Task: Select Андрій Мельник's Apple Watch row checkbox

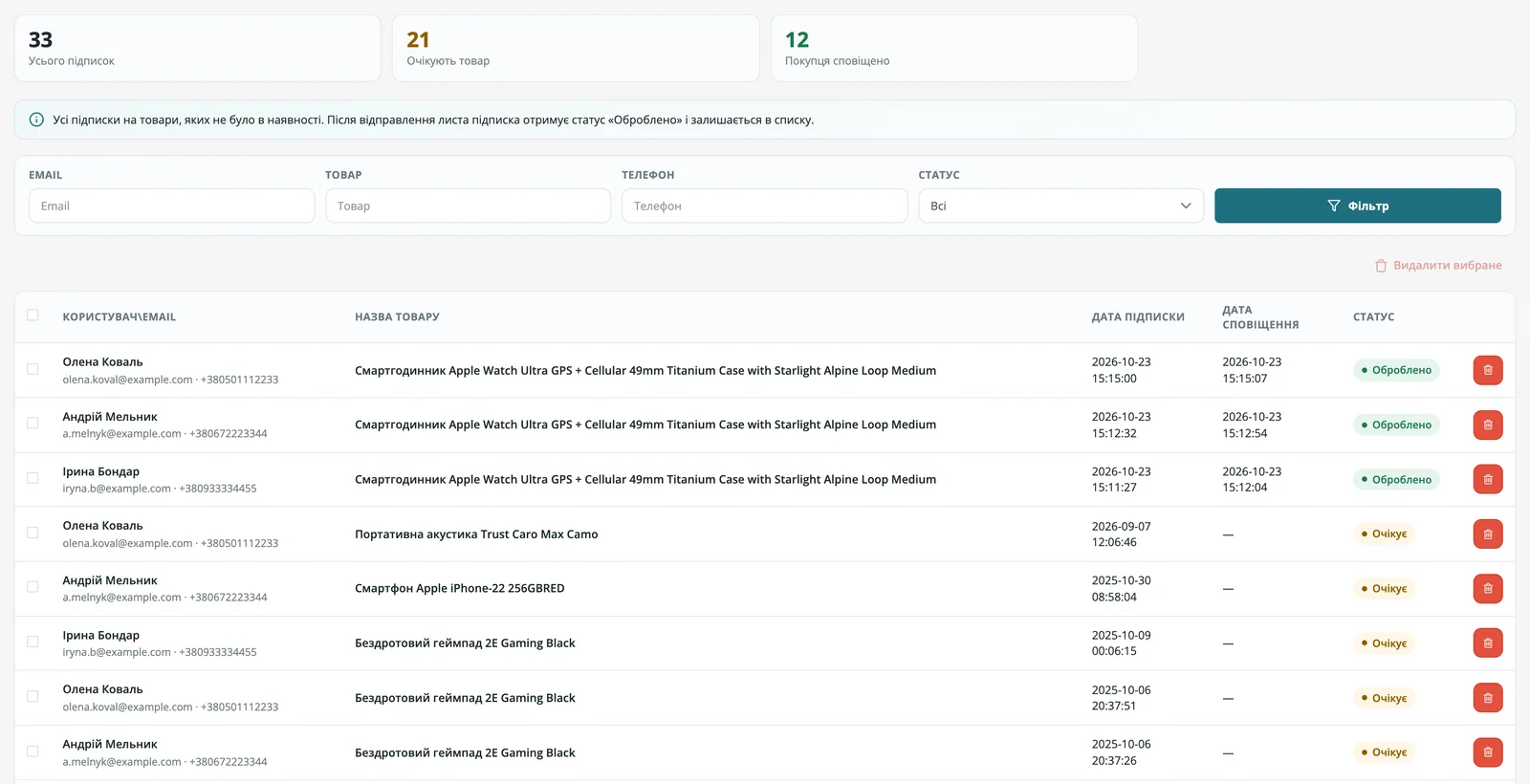Action: coord(33,424)
